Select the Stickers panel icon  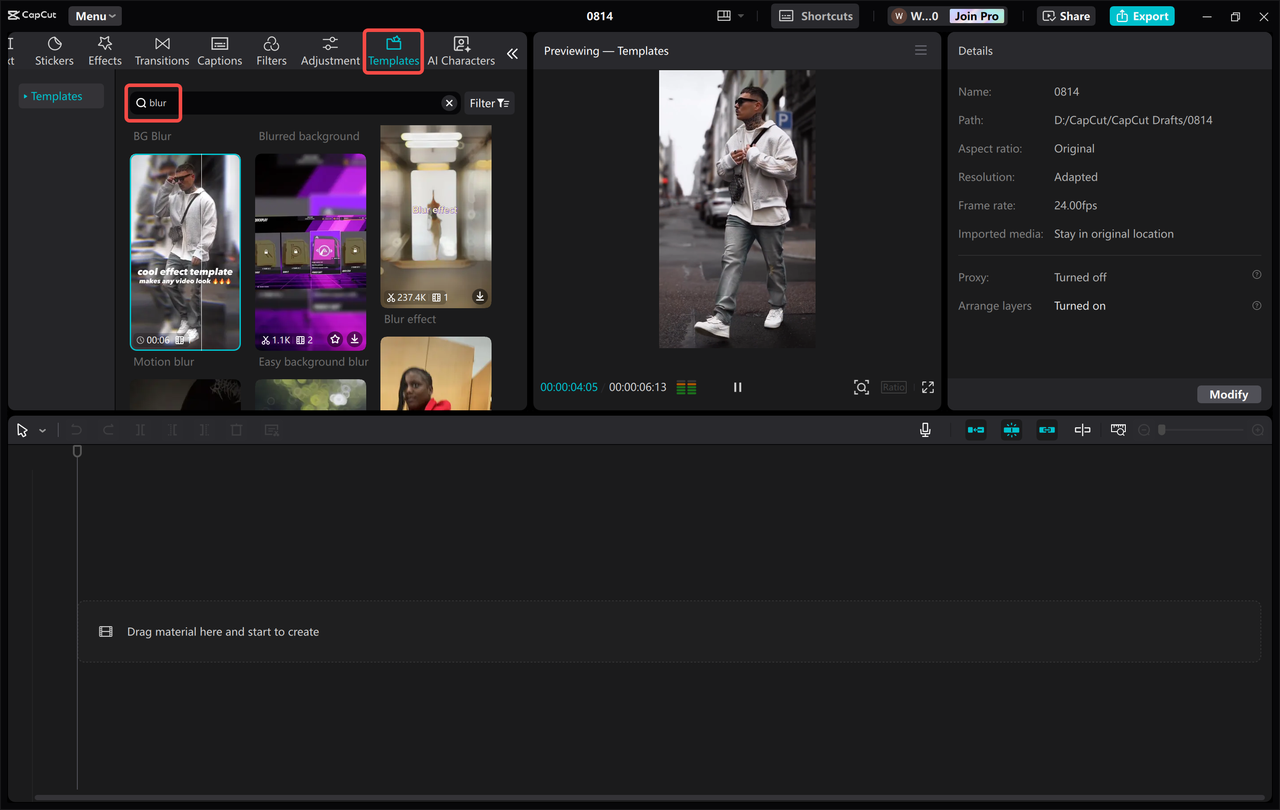(54, 51)
